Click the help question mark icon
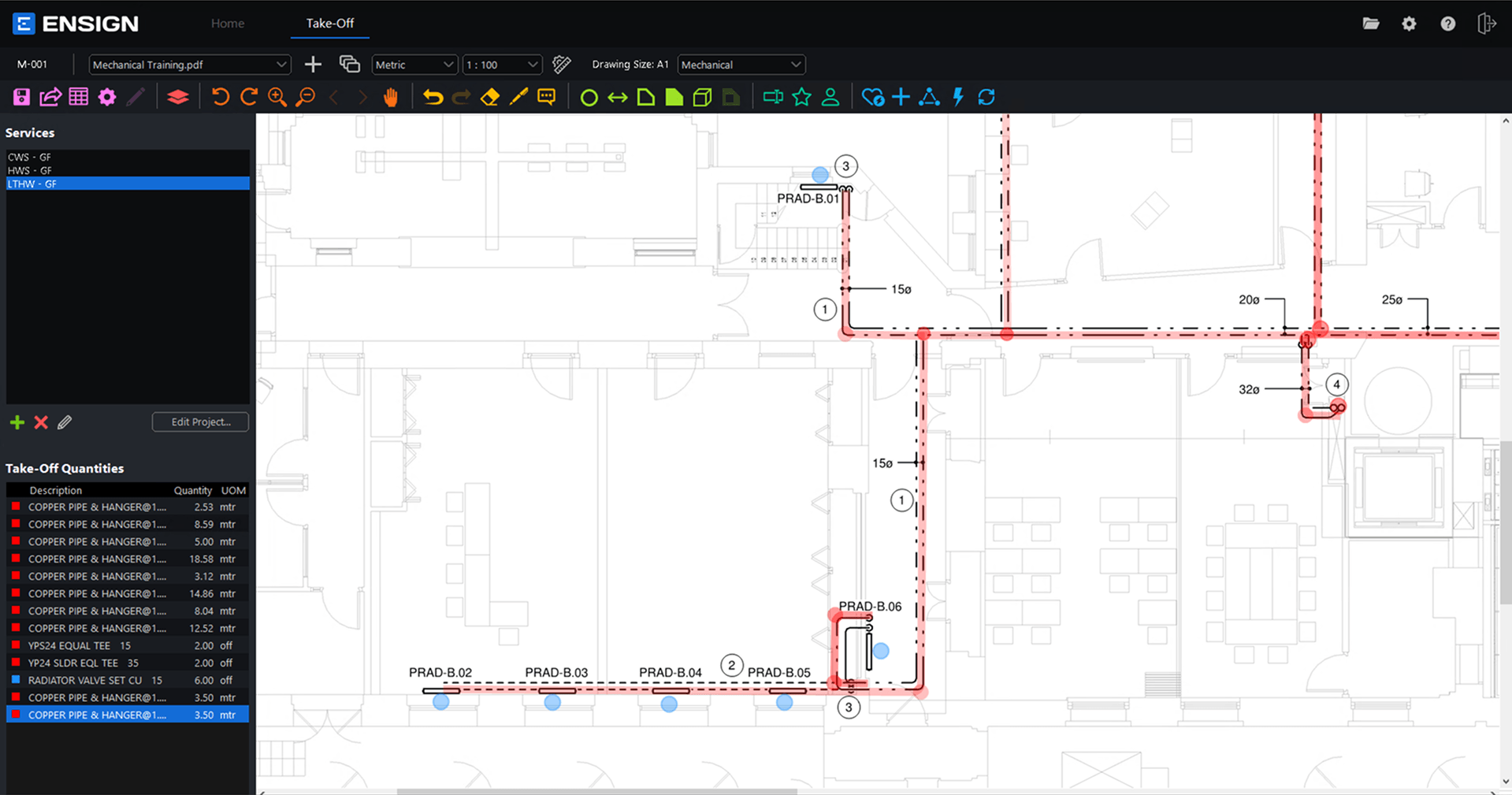Image resolution: width=1512 pixels, height=795 pixels. pos(1448,24)
